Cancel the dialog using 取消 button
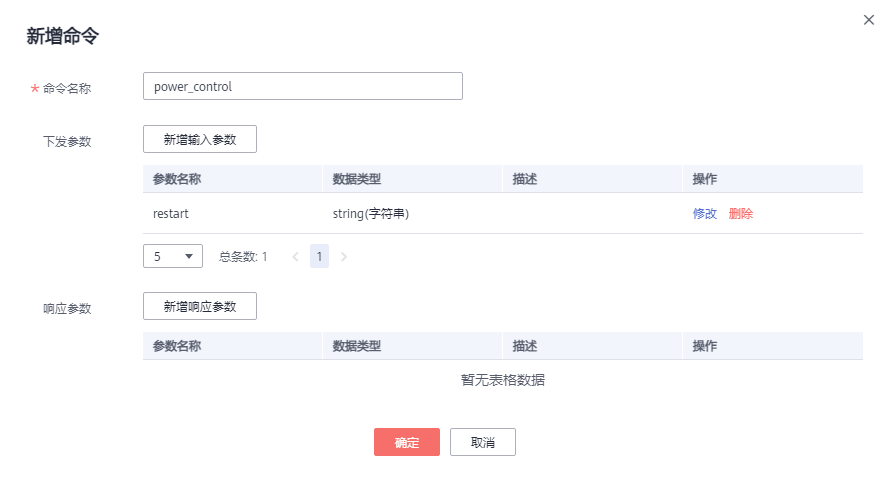Screen dimensions: 891x485 coord(483,443)
